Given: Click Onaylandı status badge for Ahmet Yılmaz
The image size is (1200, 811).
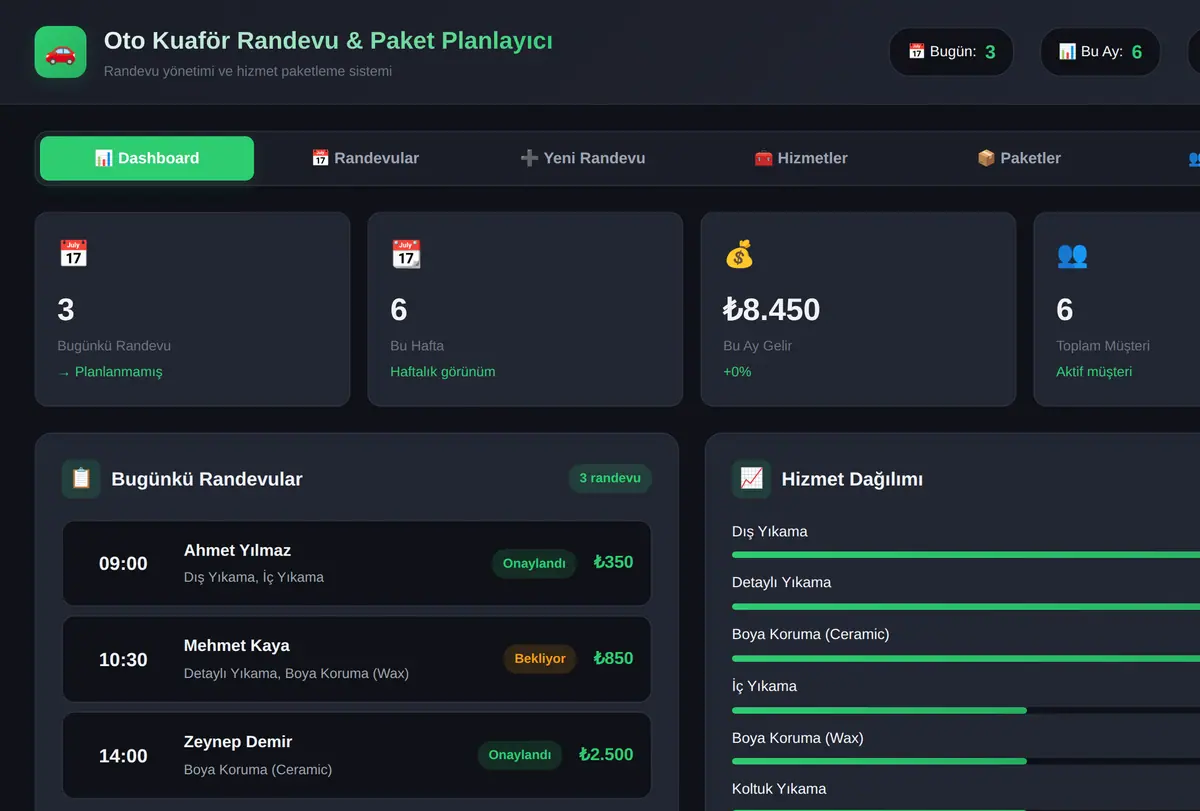Looking at the screenshot, I should [x=534, y=563].
